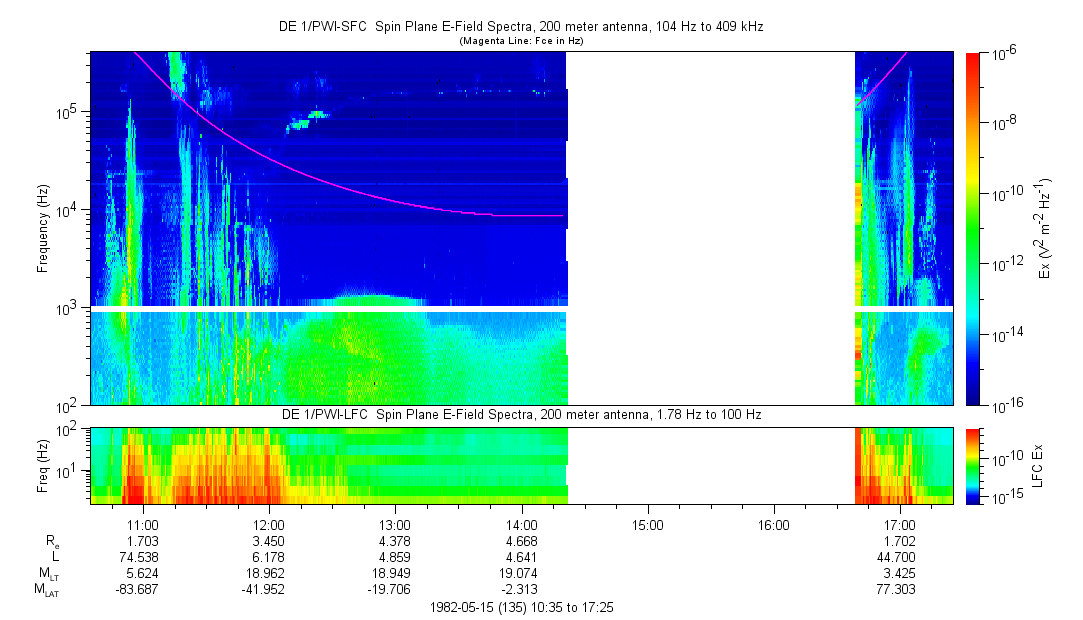The image size is (1083, 620).
Task: Click the white data gap in SFC spectrogram
Action: (710, 228)
